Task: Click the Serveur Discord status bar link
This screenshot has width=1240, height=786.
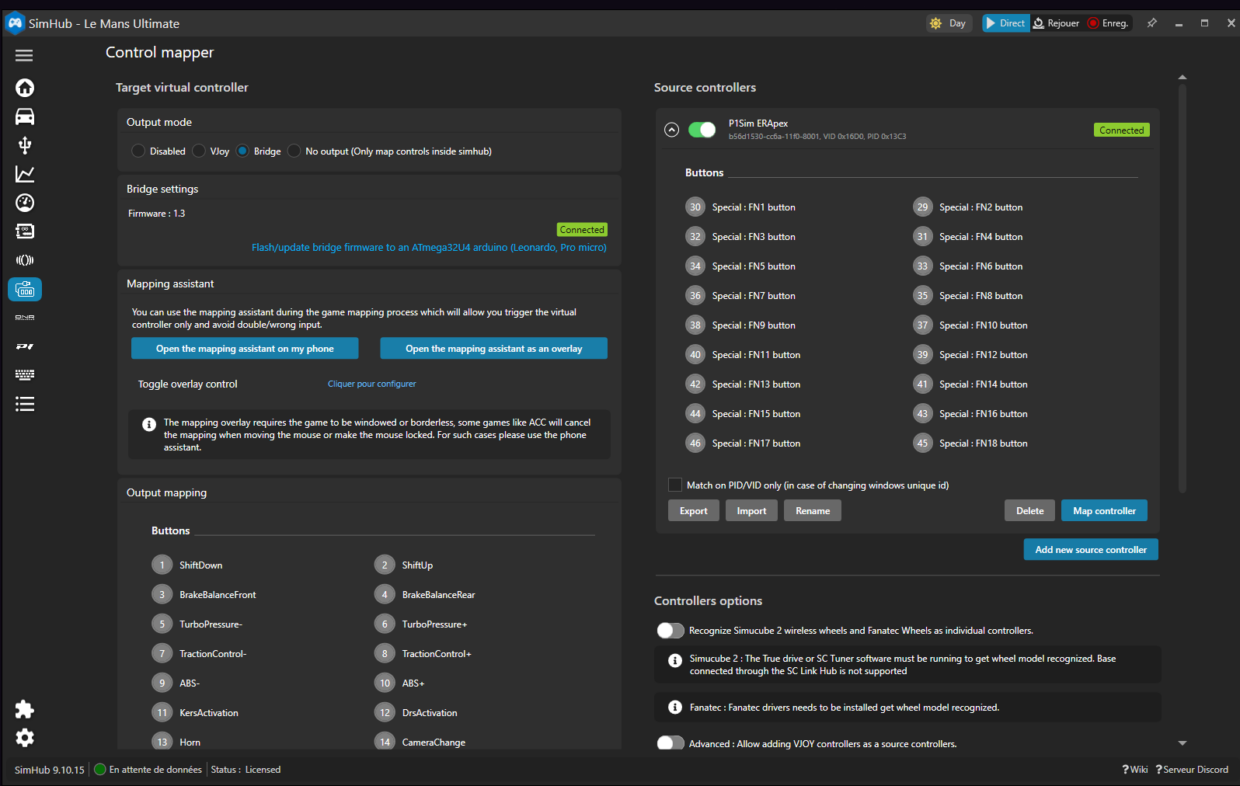Action: (x=1191, y=769)
